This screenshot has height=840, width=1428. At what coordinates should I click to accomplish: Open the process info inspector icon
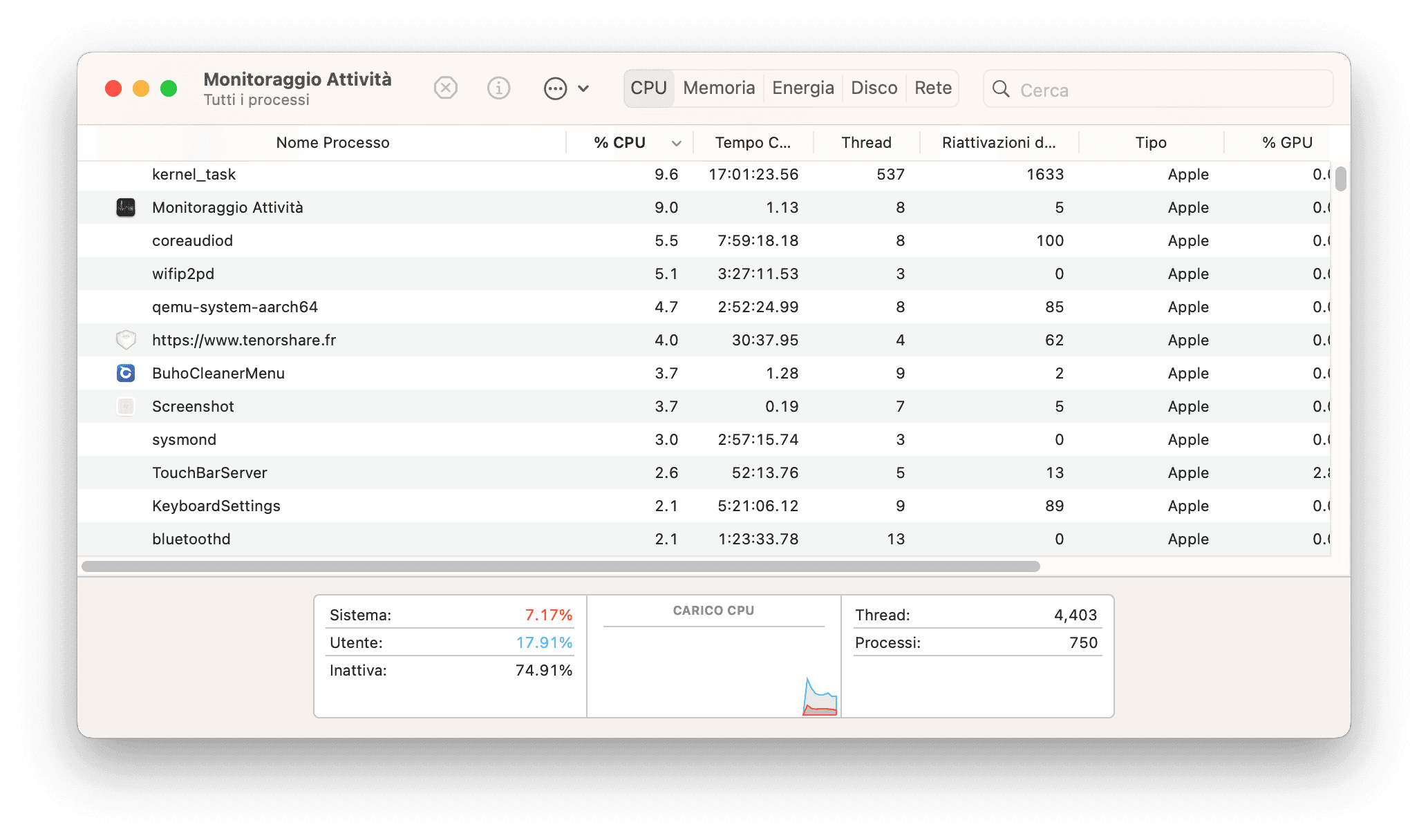(498, 88)
